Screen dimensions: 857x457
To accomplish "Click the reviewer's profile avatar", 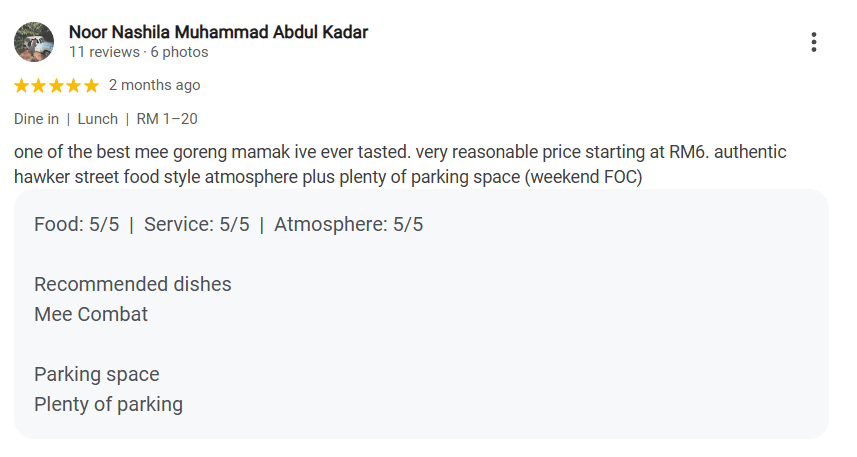I will click(34, 42).
